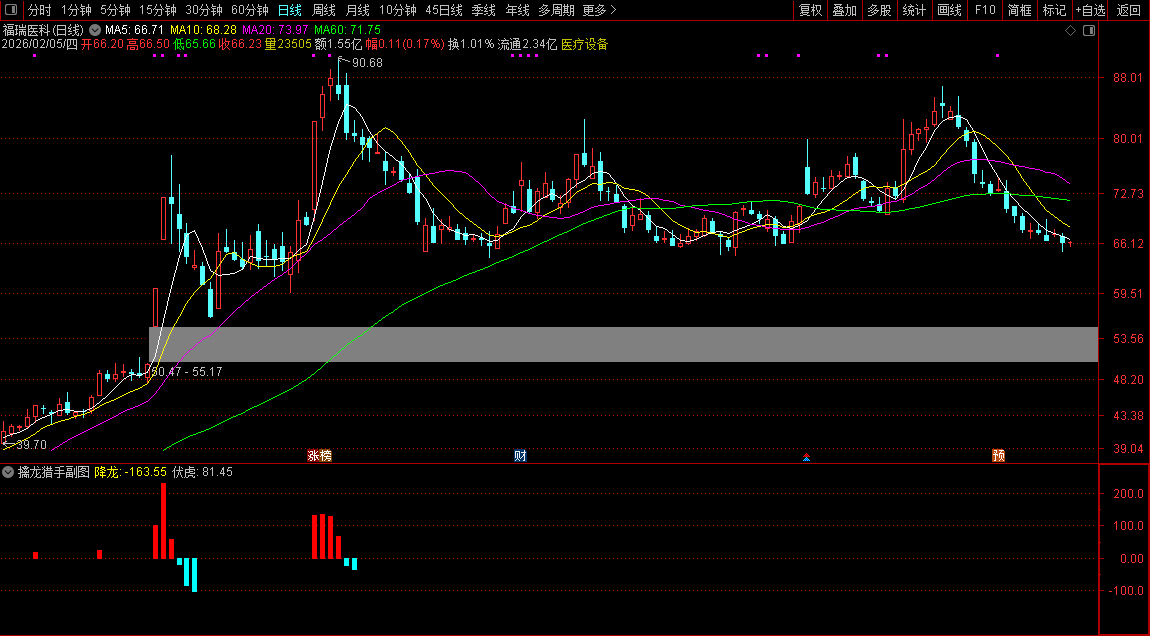This screenshot has width=1150, height=636.
Task: Toggle 叠加 overlay comparison
Action: click(844, 10)
